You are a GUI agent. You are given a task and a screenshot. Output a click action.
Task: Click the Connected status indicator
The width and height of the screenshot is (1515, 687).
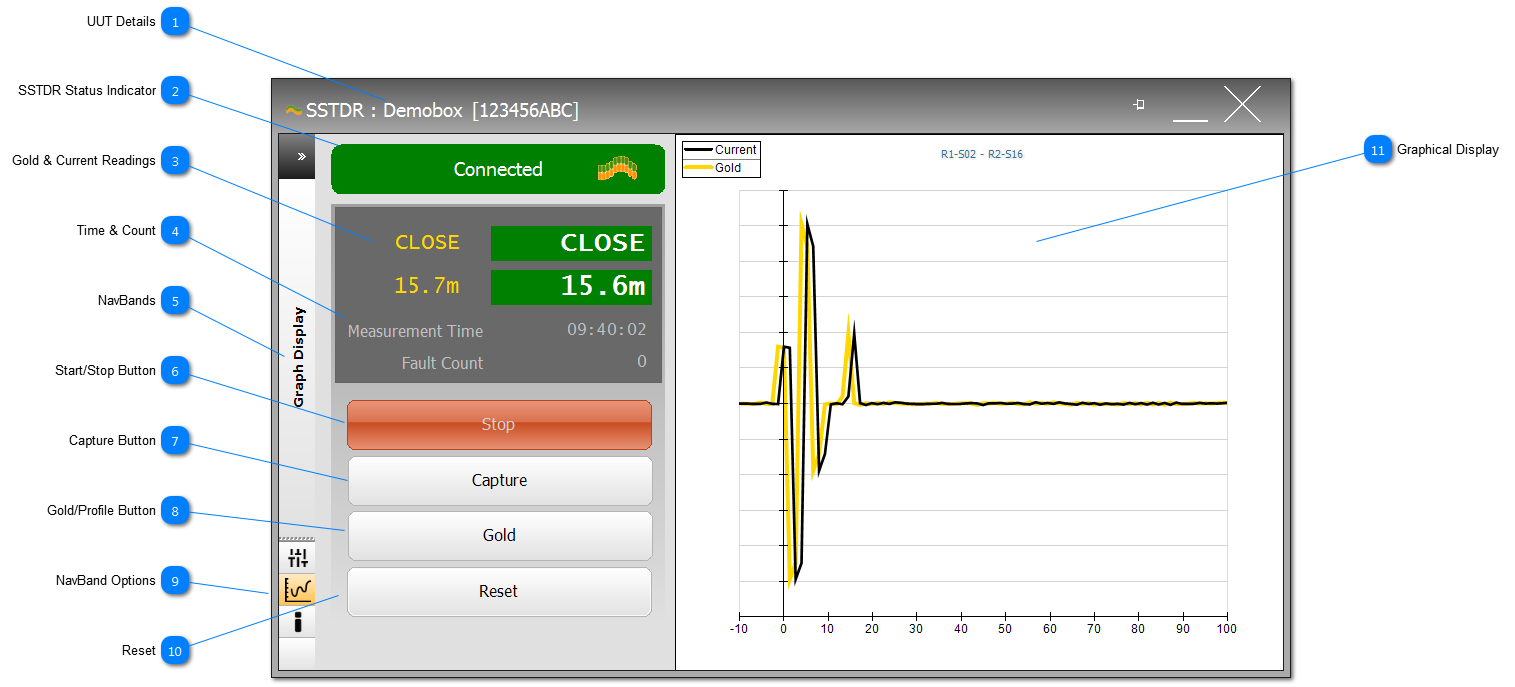coord(497,169)
